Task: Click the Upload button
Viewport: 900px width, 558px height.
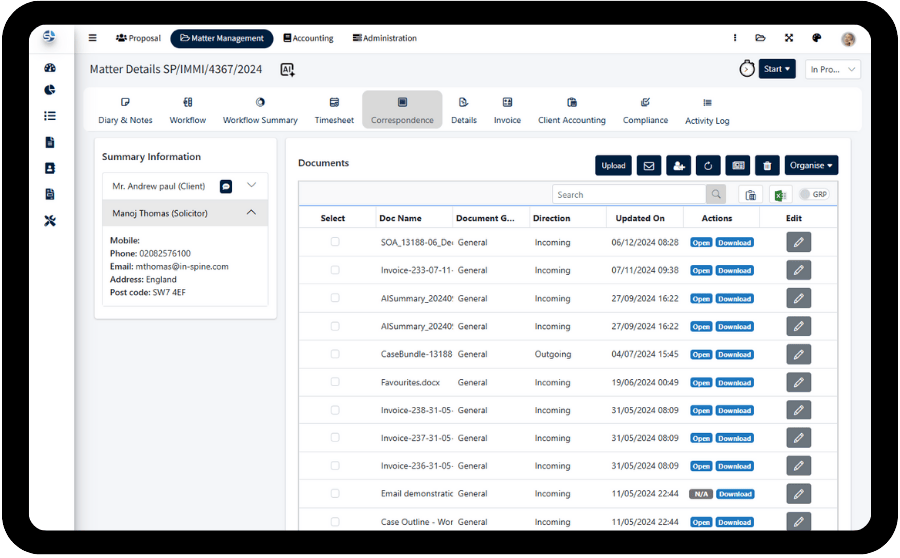Action: pyautogui.click(x=614, y=166)
